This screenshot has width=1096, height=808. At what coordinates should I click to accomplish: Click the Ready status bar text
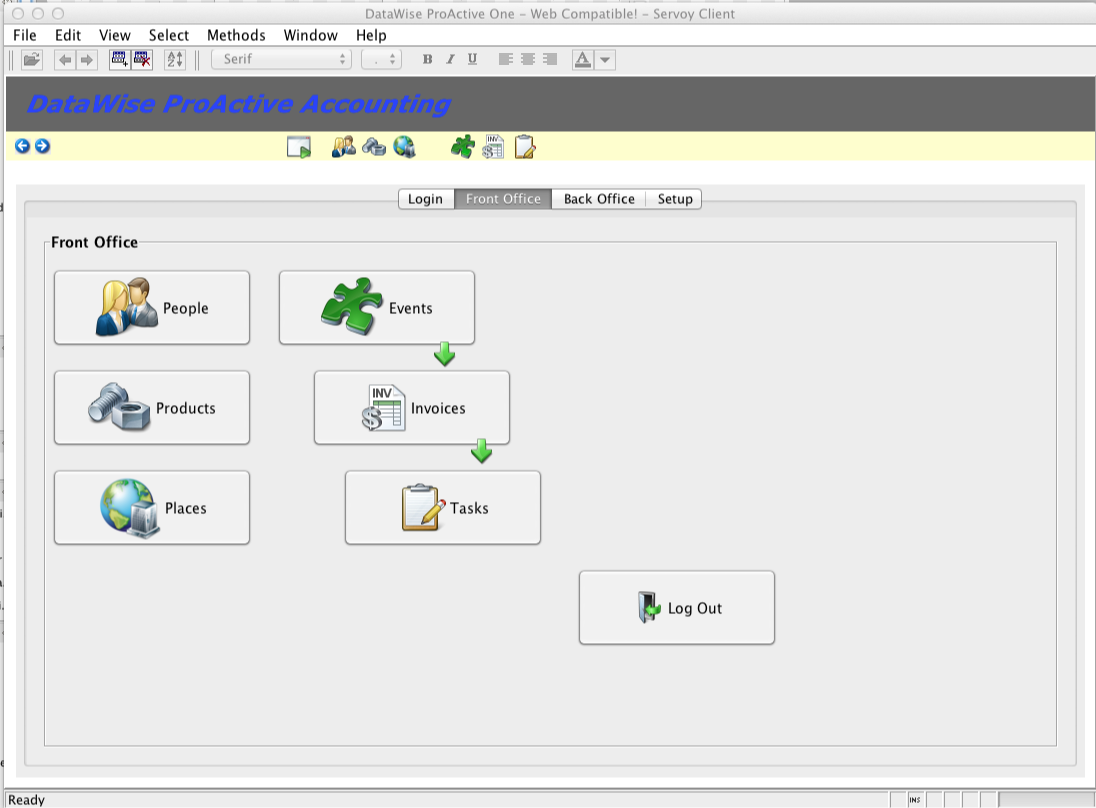(x=27, y=800)
